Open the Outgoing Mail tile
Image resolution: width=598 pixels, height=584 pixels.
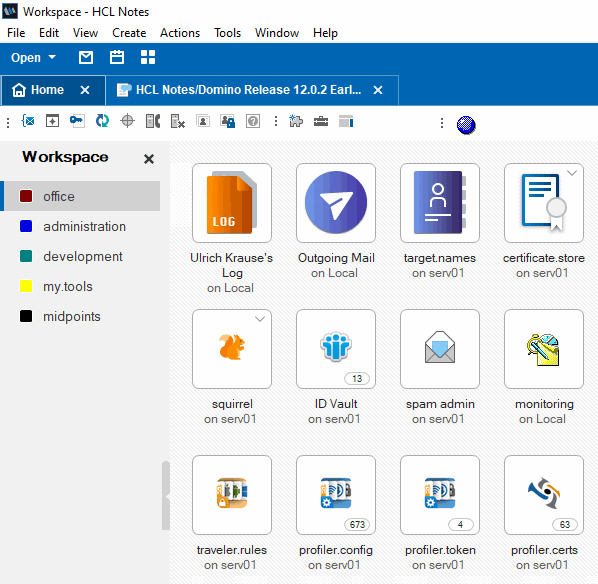pos(336,203)
